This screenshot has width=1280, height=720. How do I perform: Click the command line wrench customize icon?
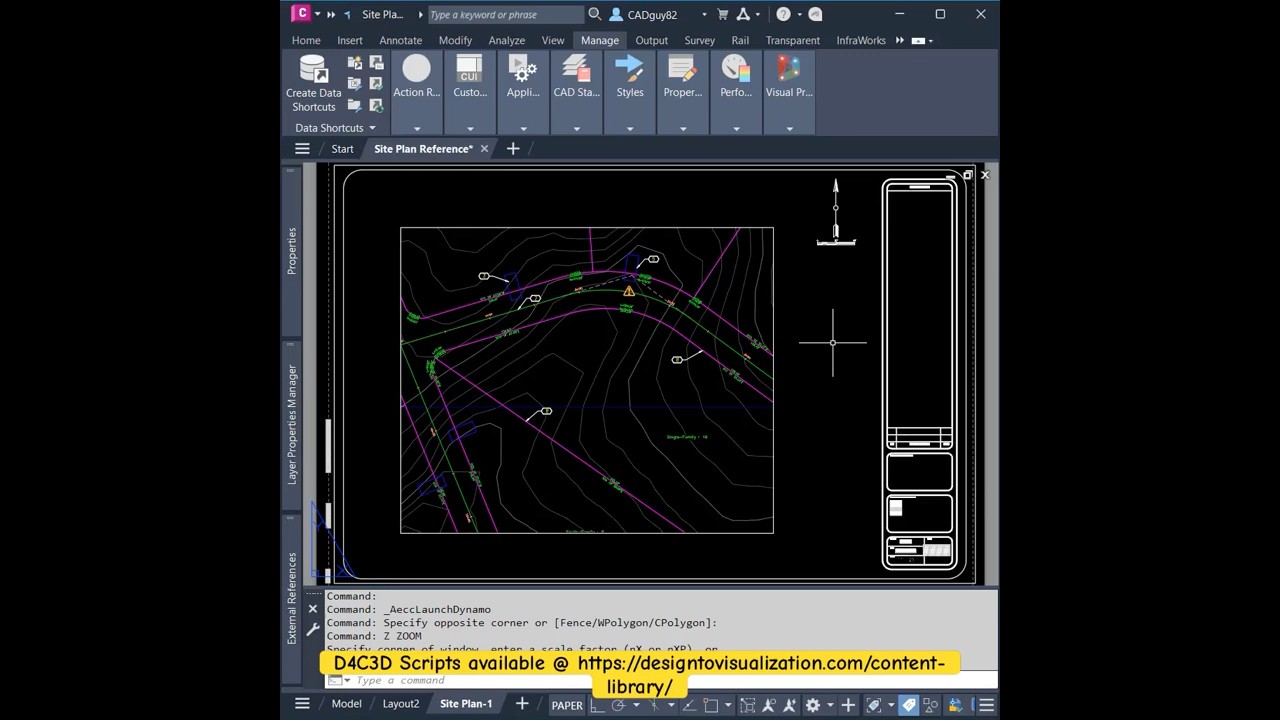[x=313, y=629]
